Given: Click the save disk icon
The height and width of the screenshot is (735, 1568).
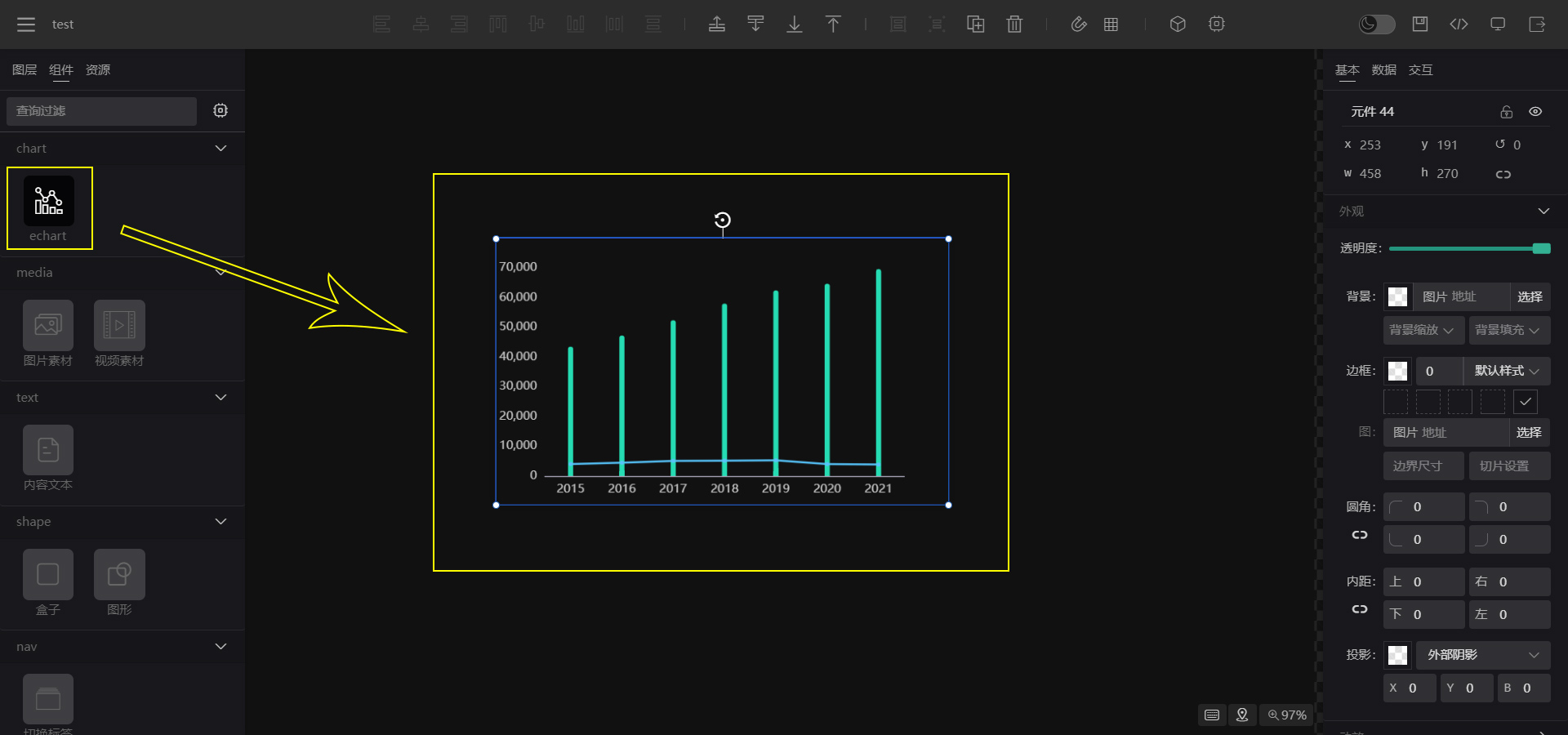Looking at the screenshot, I should point(1420,24).
